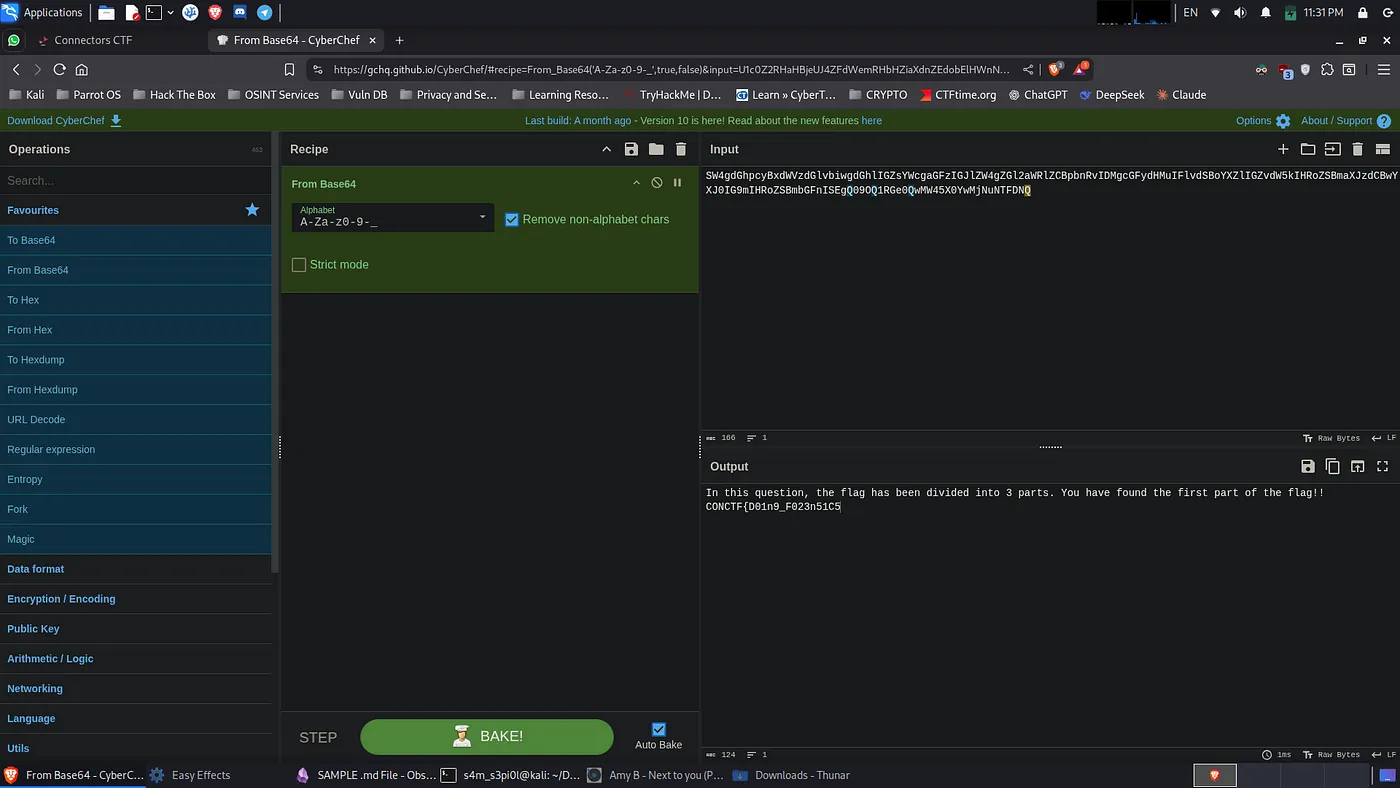Load a recipe via the folder icon
This screenshot has height=788, width=1400.
coord(656,149)
